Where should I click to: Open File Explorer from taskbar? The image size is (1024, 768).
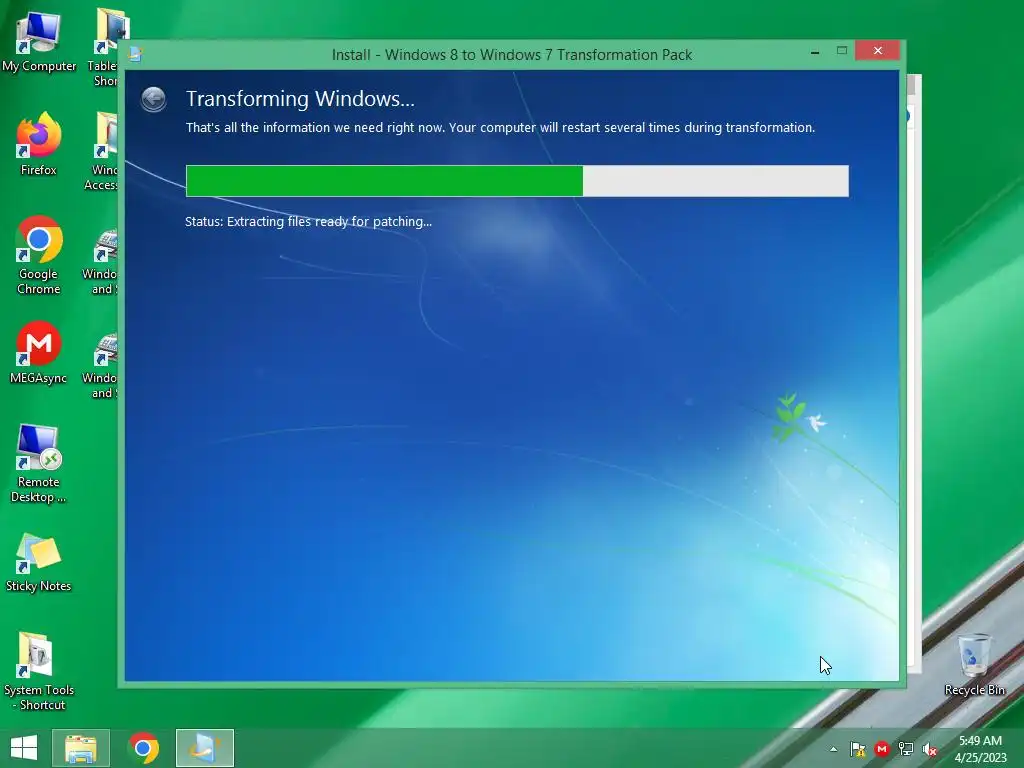click(81, 748)
